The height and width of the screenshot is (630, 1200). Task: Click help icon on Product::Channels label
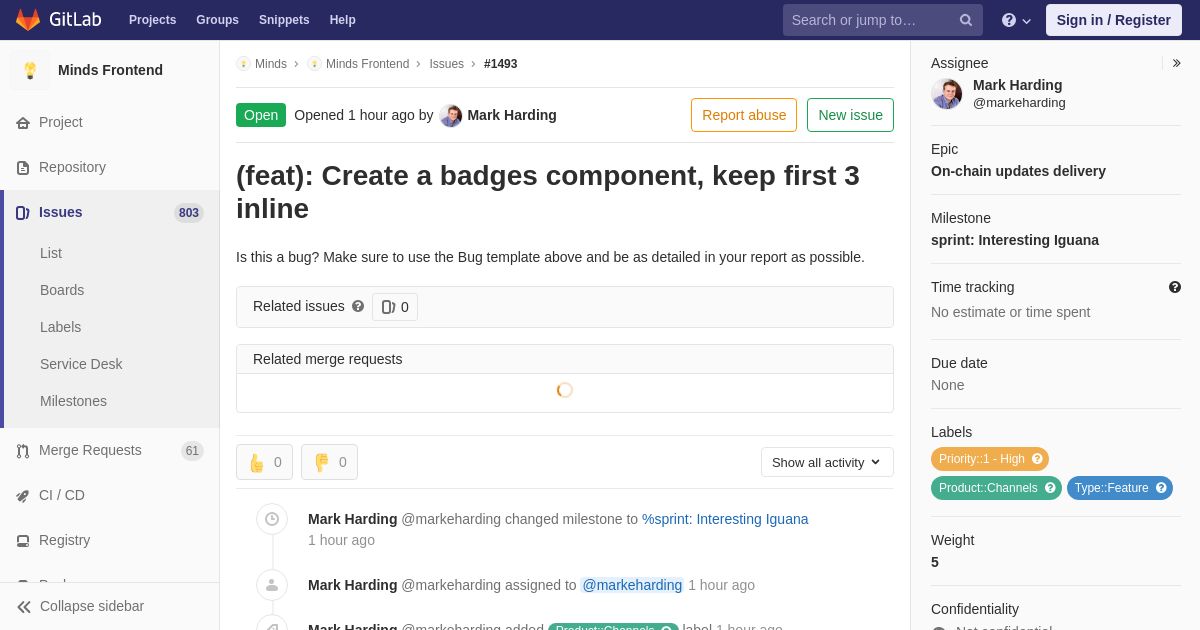(x=1050, y=488)
